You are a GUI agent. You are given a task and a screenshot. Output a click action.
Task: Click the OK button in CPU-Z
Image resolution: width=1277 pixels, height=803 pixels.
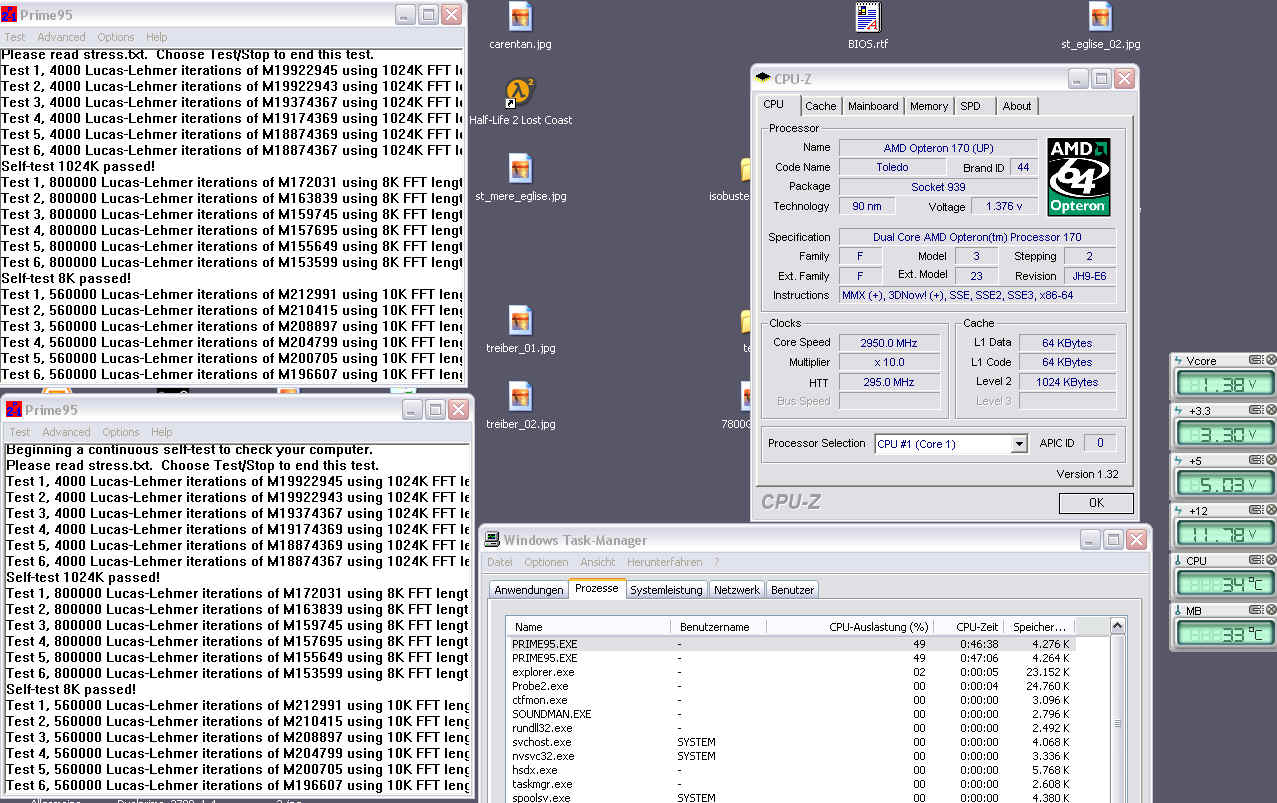(x=1096, y=503)
